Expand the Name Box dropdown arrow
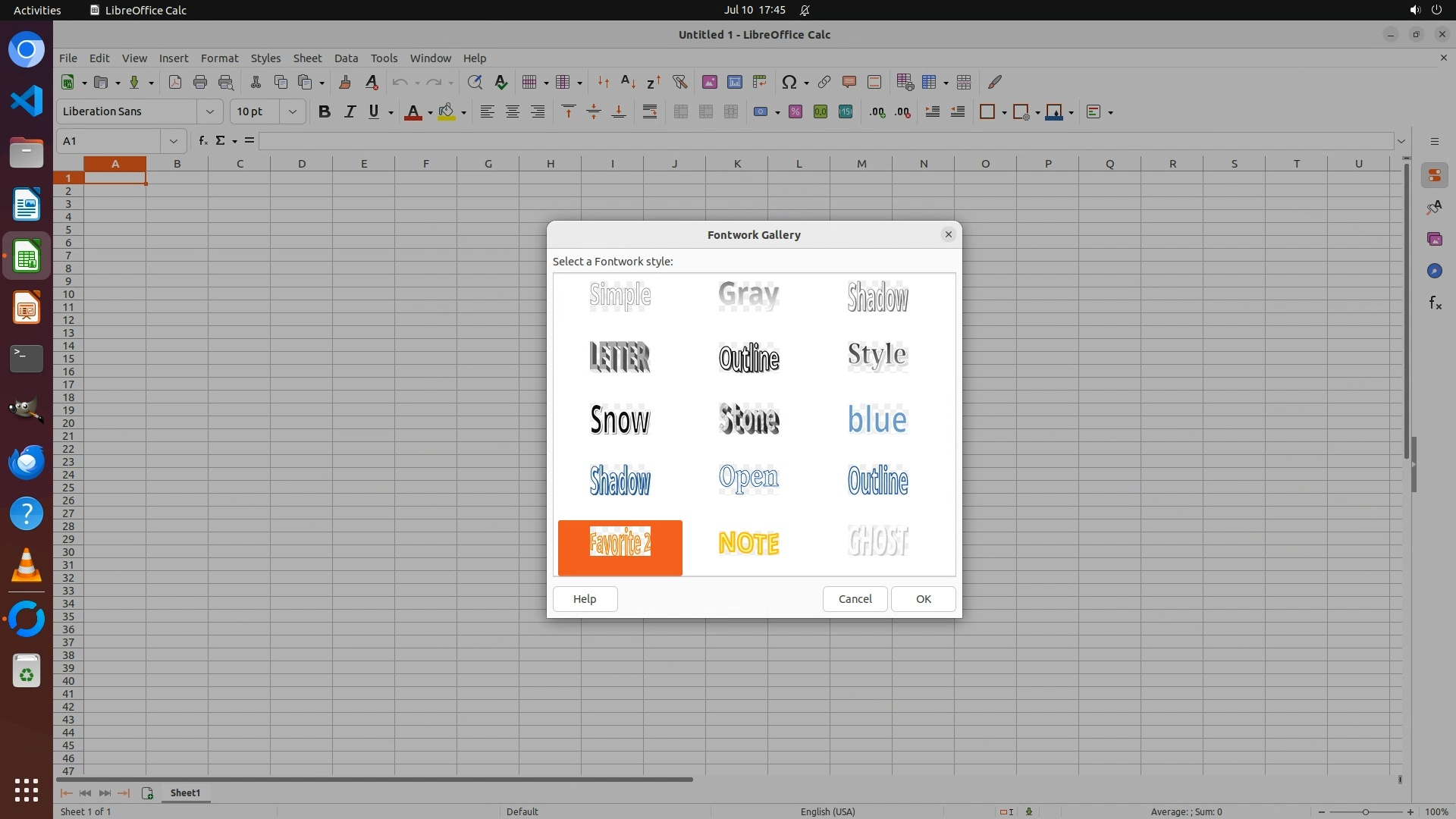 [x=174, y=141]
